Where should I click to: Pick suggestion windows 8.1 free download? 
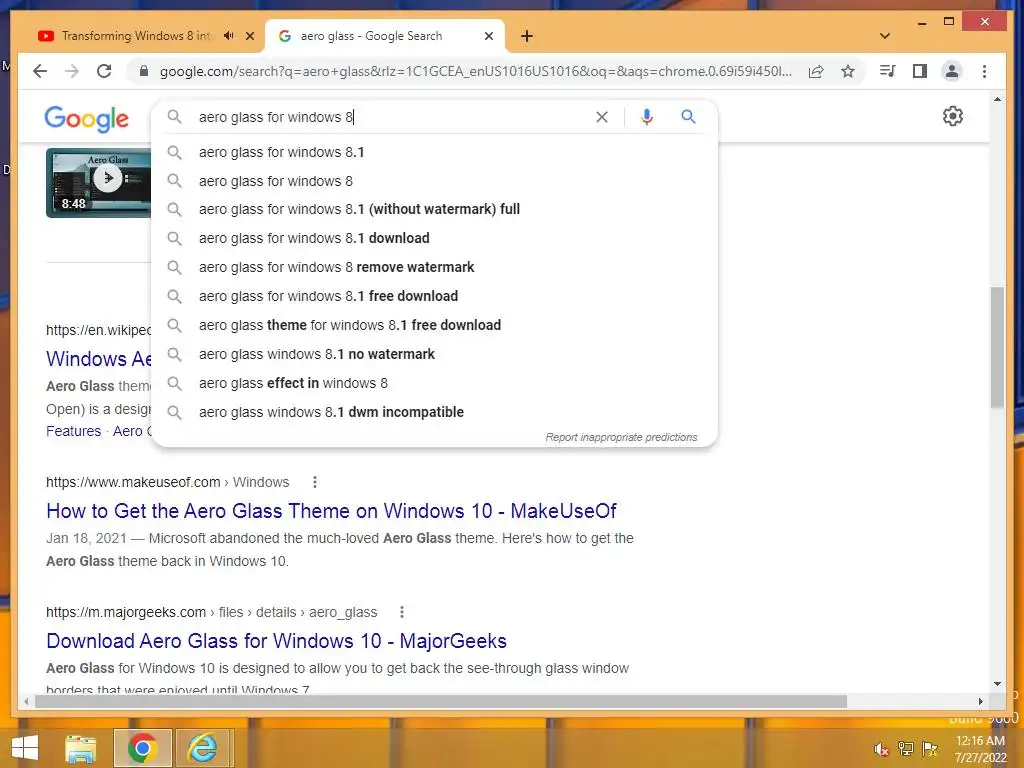tap(434, 296)
